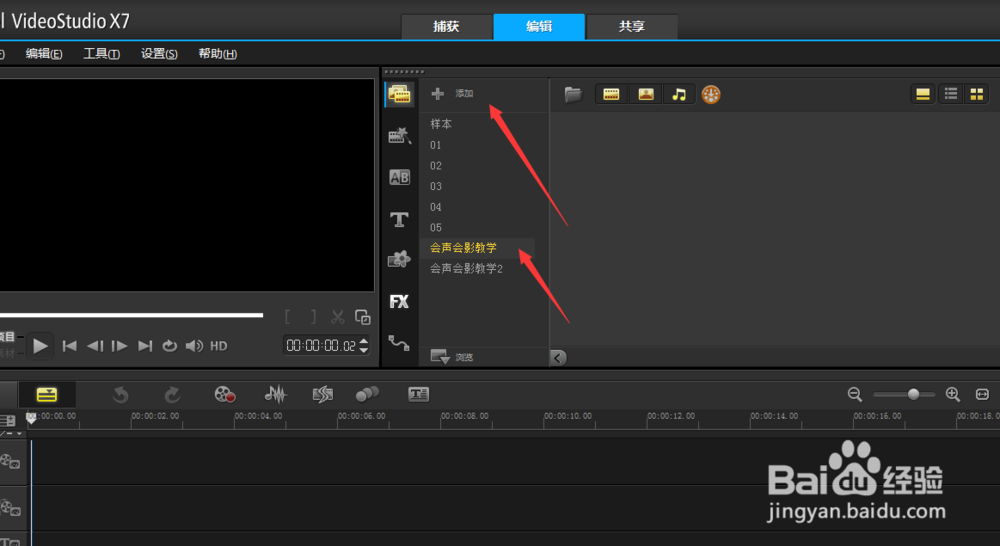Select folder 01
This screenshot has height=546, width=1000.
(436, 145)
